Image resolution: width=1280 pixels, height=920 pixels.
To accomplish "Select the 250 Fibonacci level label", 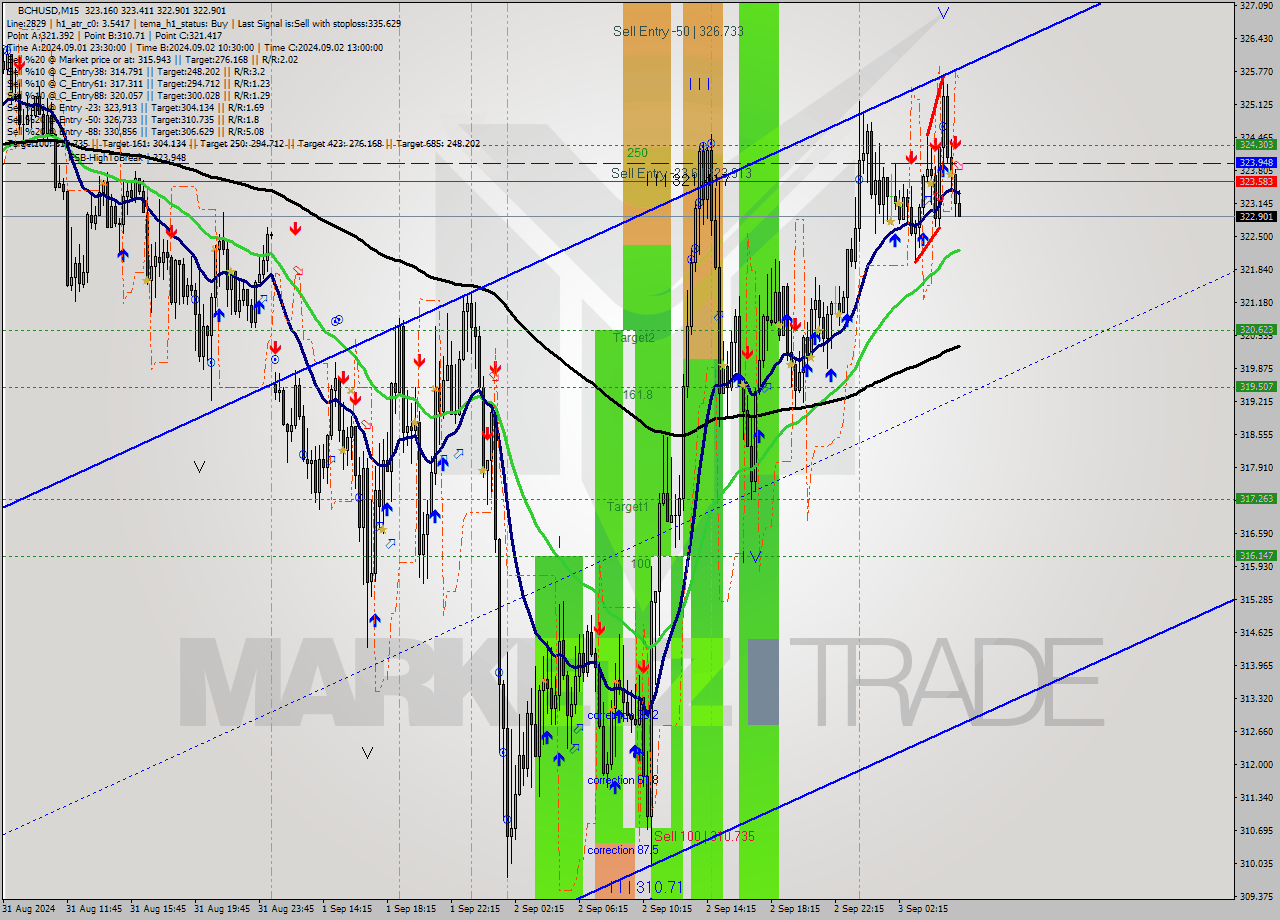I will (637, 153).
